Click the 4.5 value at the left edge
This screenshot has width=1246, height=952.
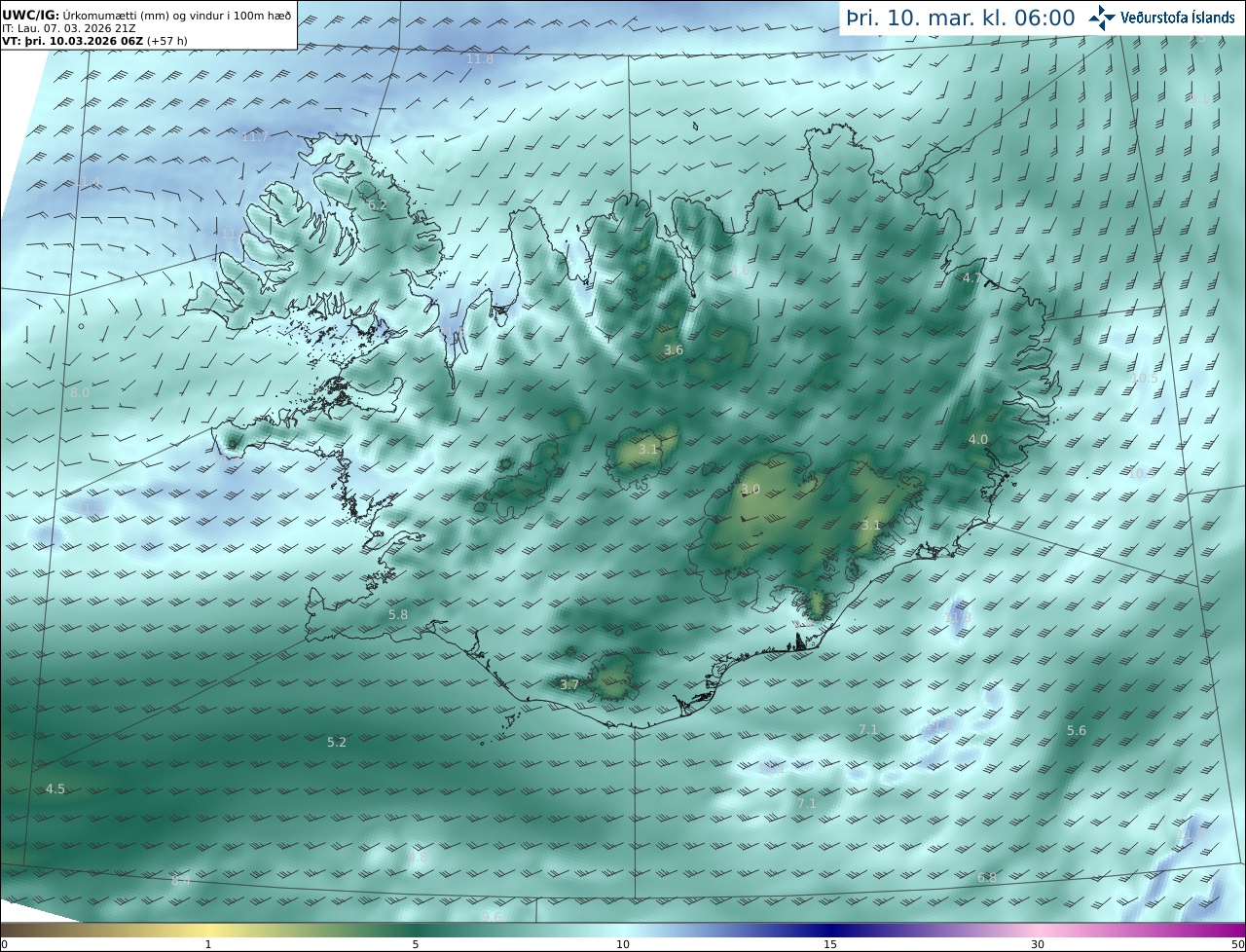pos(55,789)
